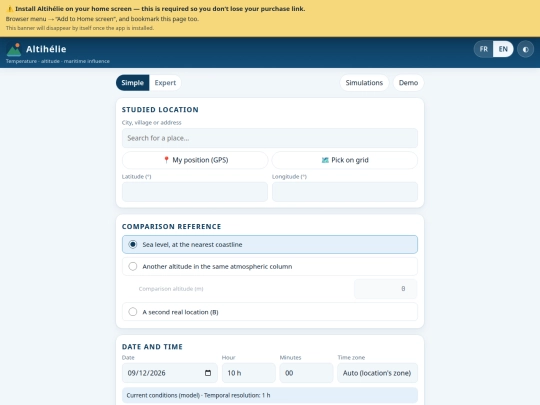This screenshot has height=405, width=540.
Task: Launch the Demo button
Action: click(408, 83)
